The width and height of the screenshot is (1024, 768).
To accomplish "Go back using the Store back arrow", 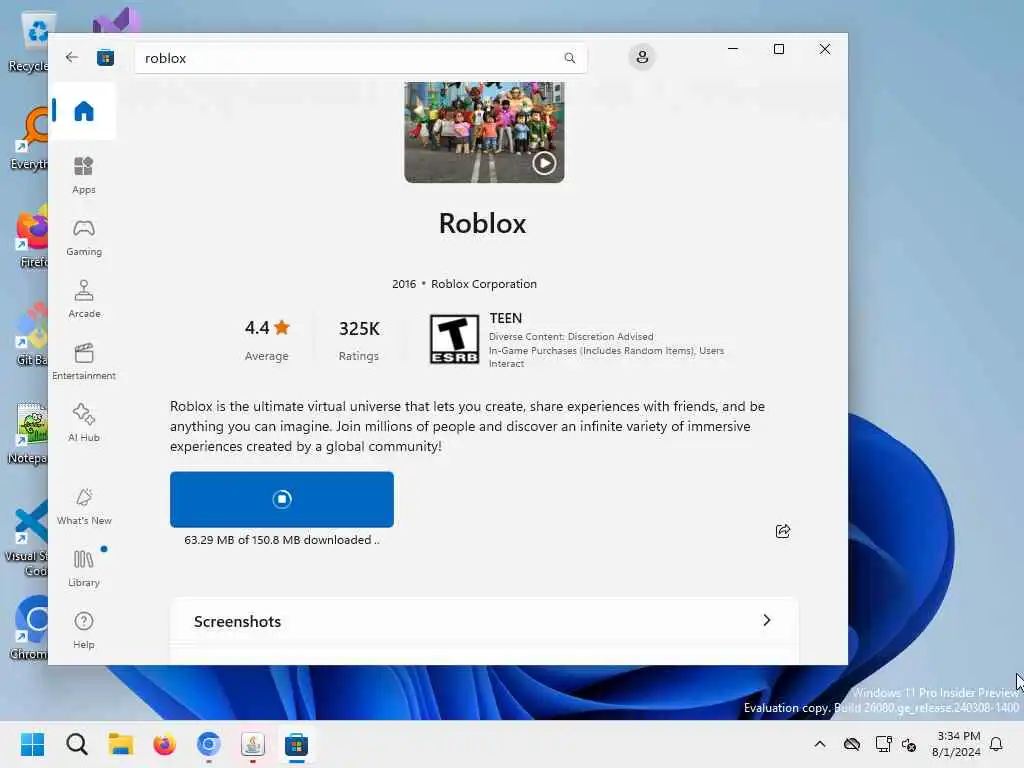I will (x=72, y=57).
